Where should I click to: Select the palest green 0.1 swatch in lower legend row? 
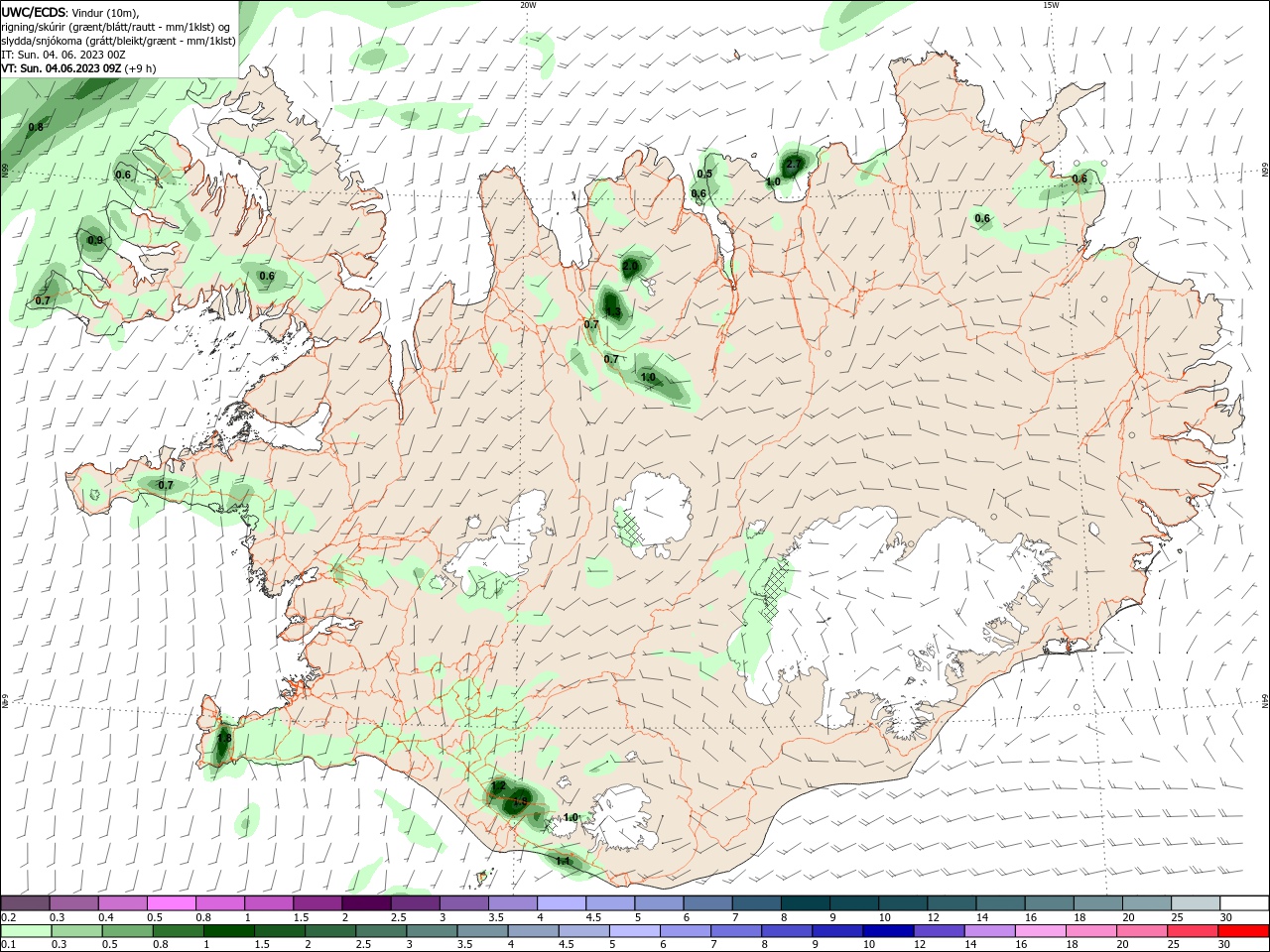(x=26, y=931)
